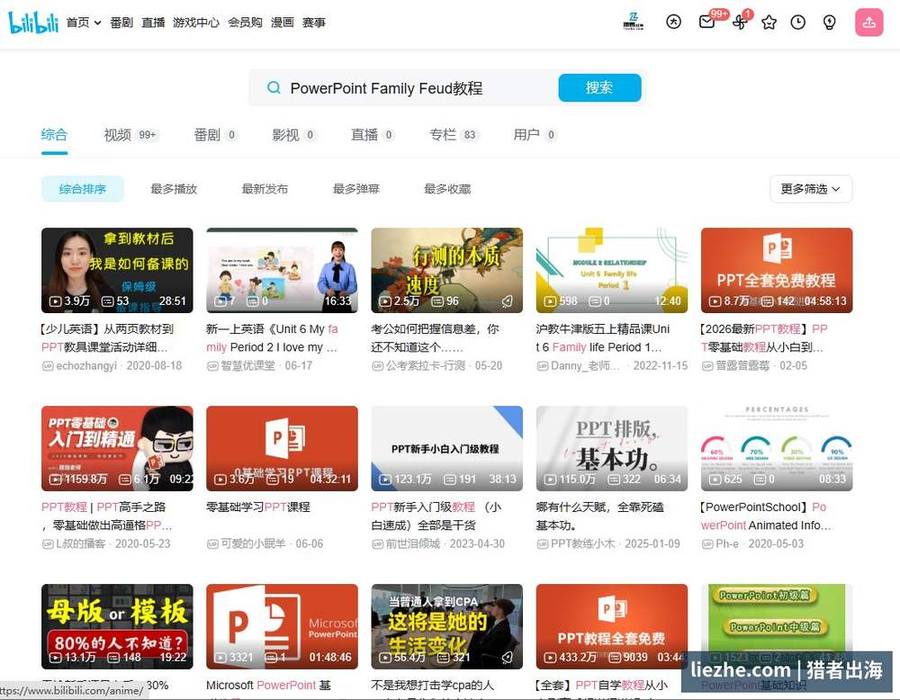
Task: Open the 【PowerPointSchool】 title link
Action: [x=766, y=516]
